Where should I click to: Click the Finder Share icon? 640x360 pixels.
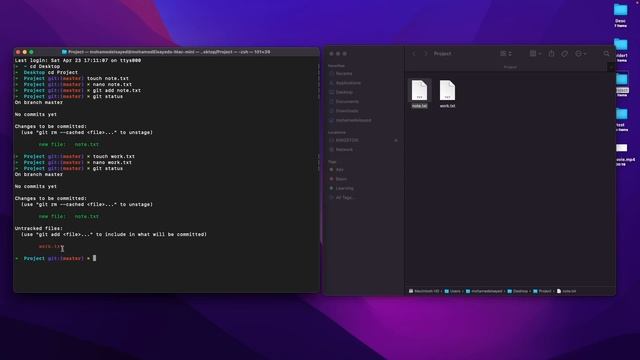tap(551, 53)
